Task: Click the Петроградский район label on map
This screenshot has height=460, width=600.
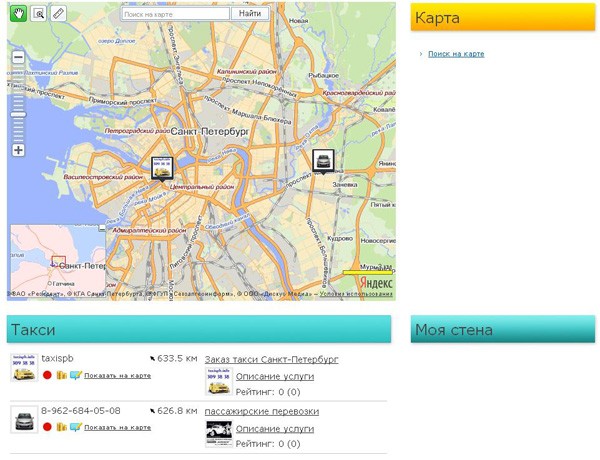Action: [137, 131]
